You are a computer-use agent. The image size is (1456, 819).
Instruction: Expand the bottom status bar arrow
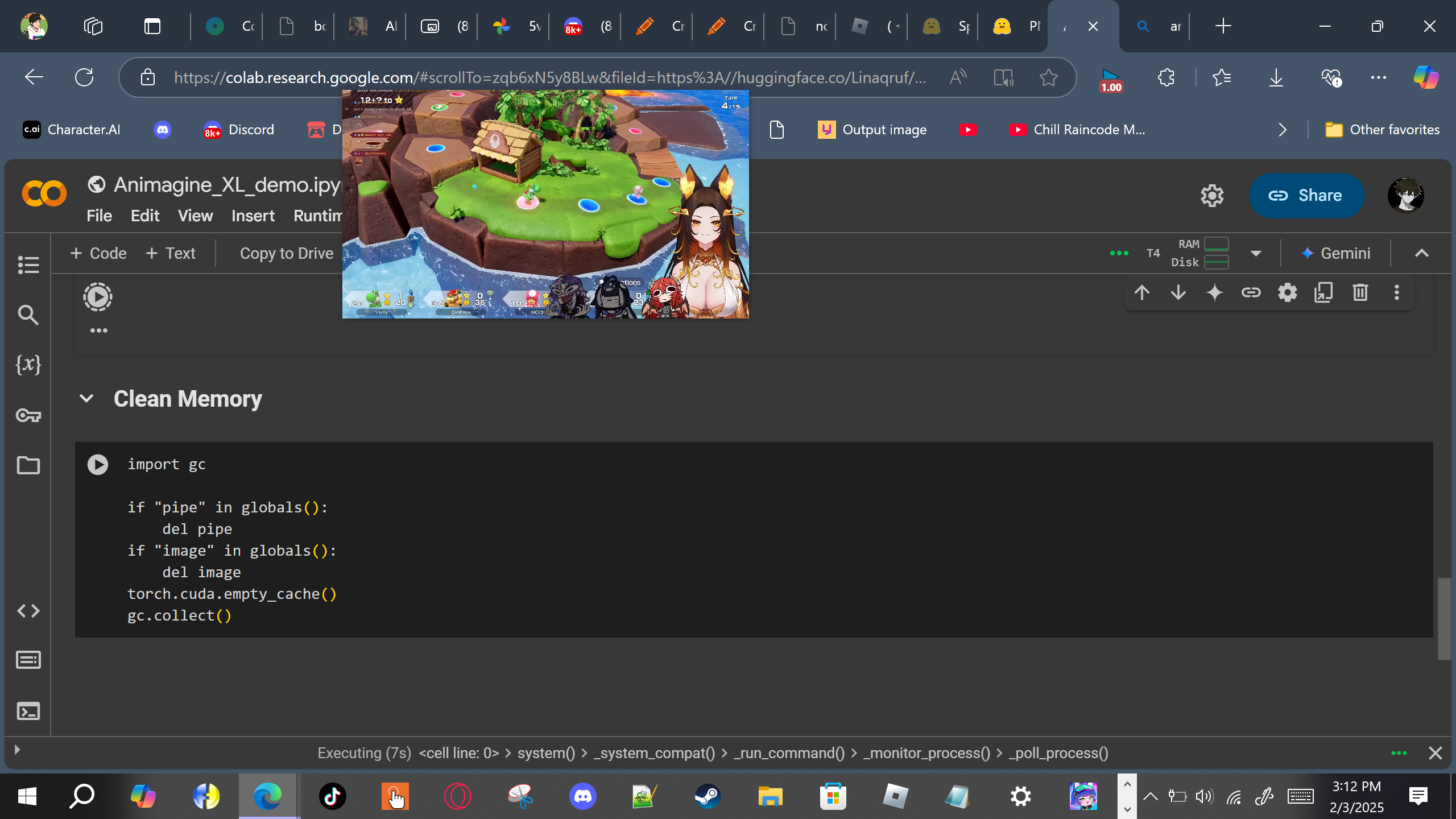pos(17,750)
